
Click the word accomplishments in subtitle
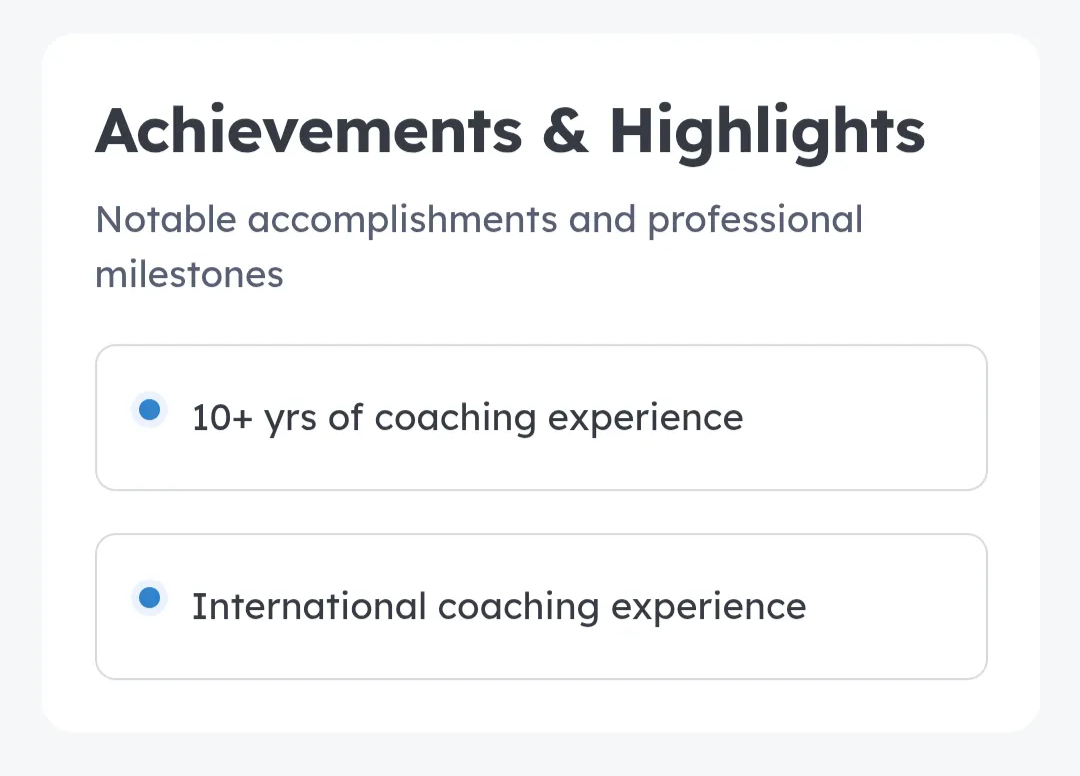click(x=402, y=222)
